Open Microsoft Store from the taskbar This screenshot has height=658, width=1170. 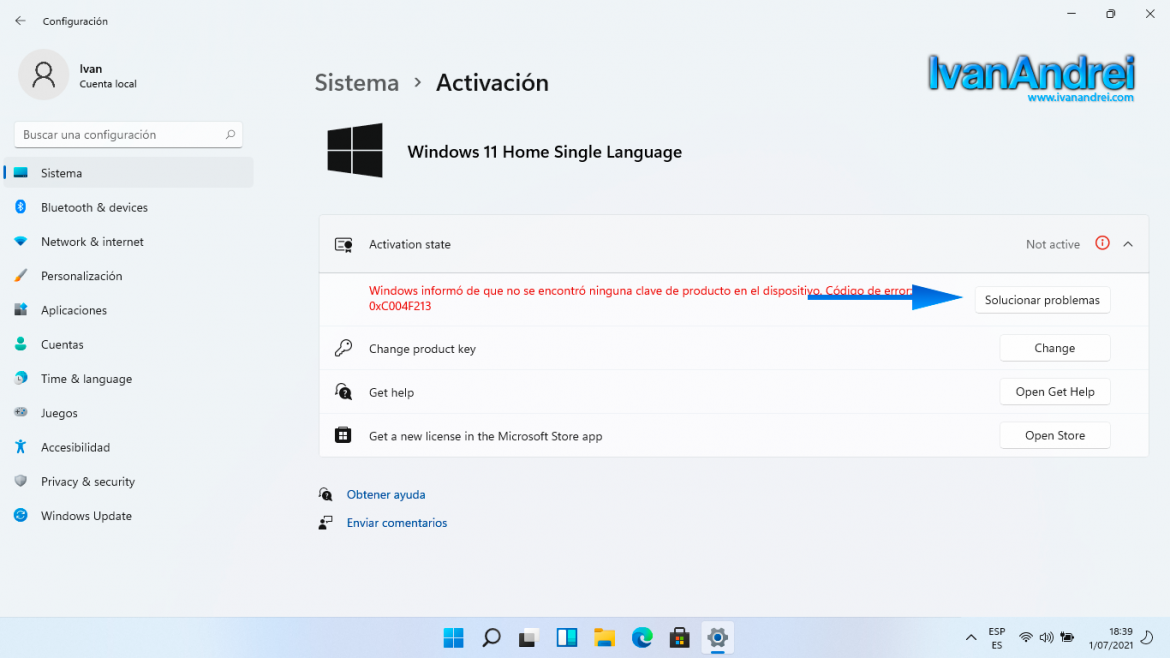(x=679, y=637)
